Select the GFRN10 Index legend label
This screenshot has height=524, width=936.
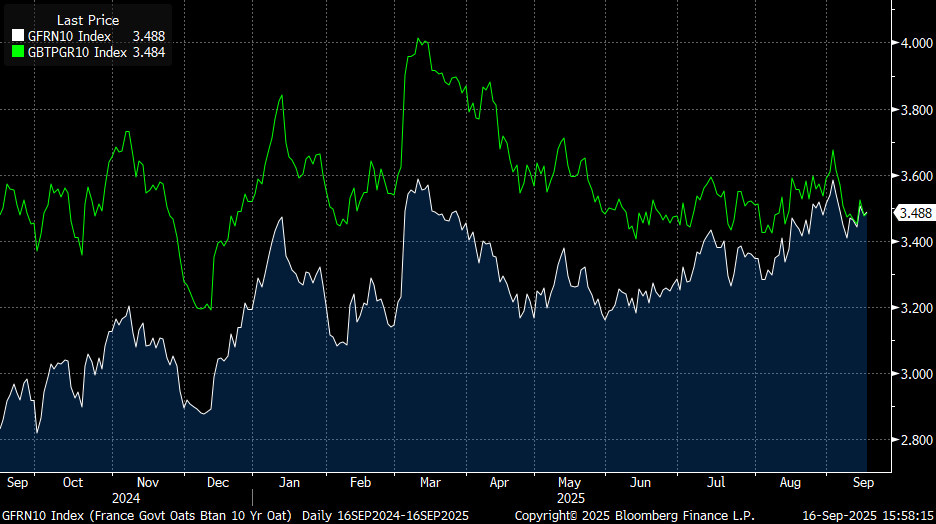click(x=69, y=37)
